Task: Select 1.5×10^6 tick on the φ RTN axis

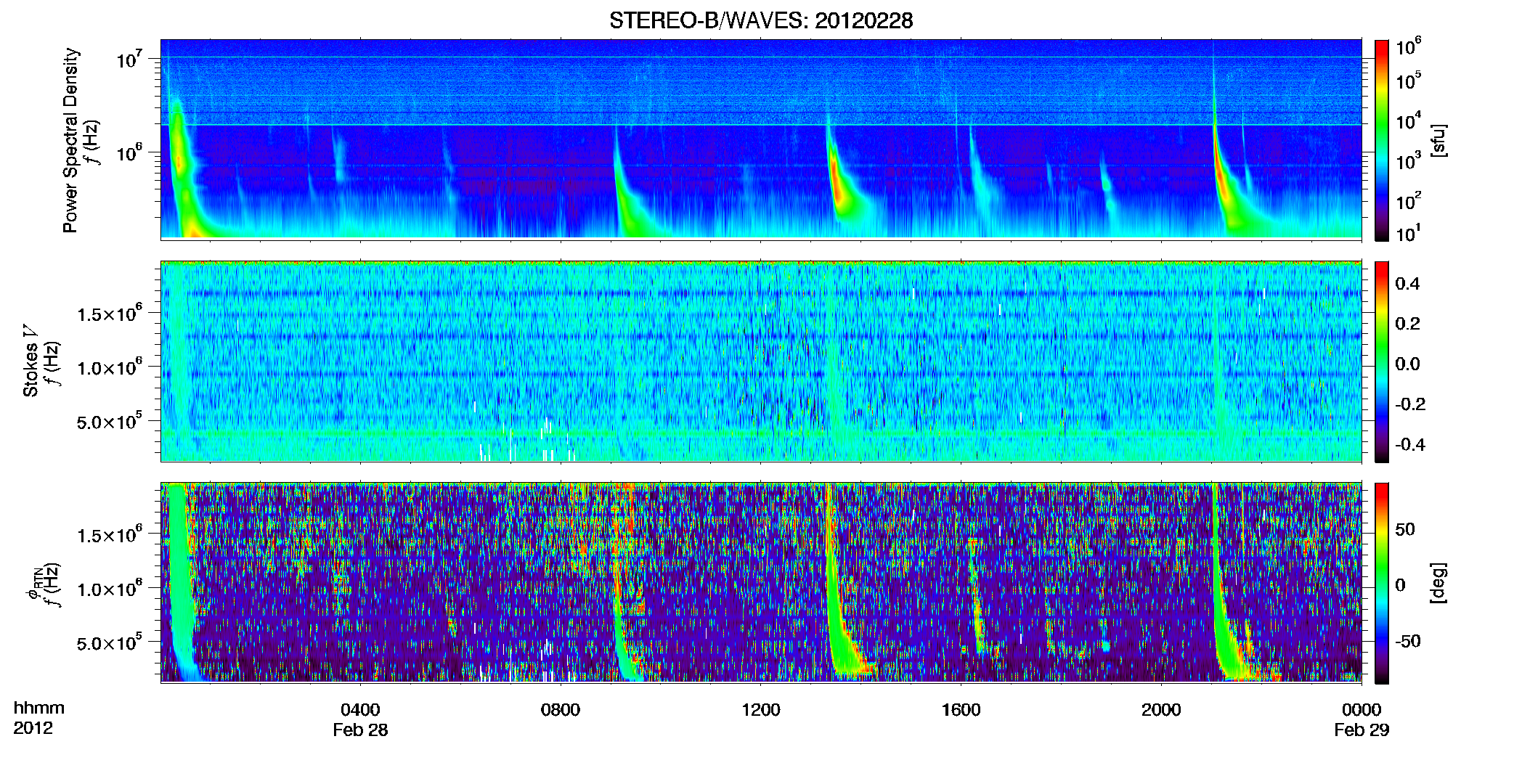Action: (110, 535)
